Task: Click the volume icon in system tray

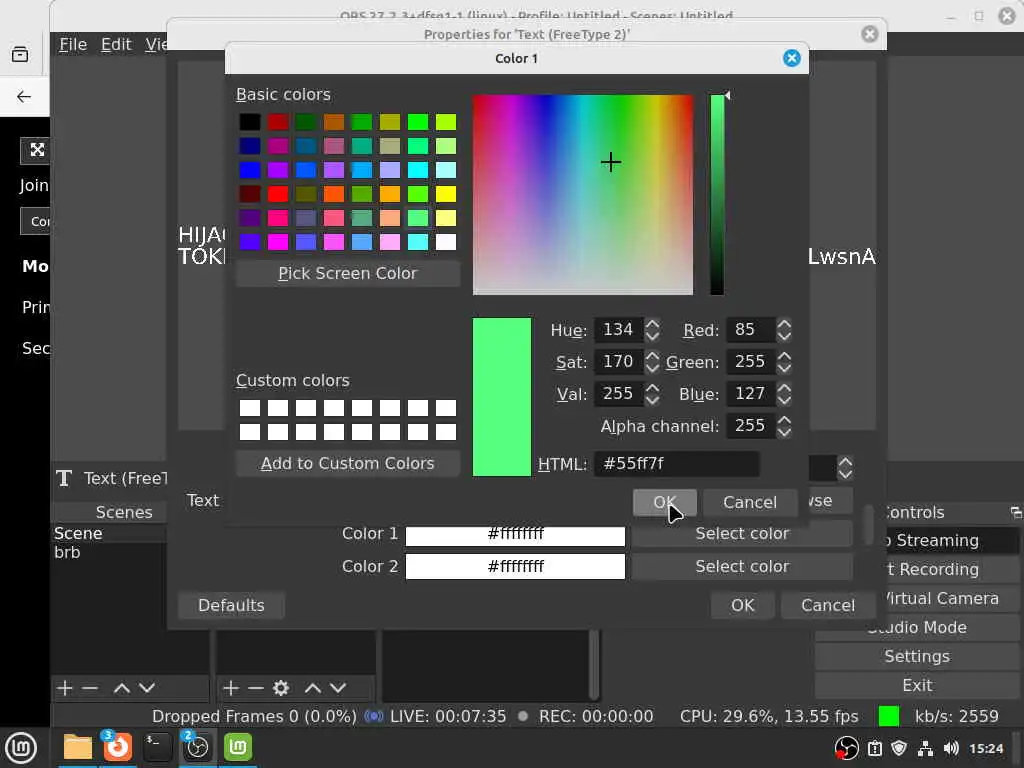Action: pyautogui.click(x=951, y=748)
